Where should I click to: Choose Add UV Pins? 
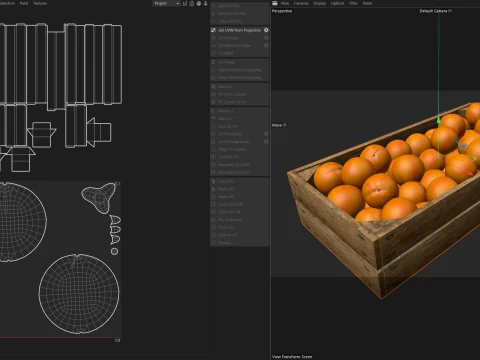point(240,6)
